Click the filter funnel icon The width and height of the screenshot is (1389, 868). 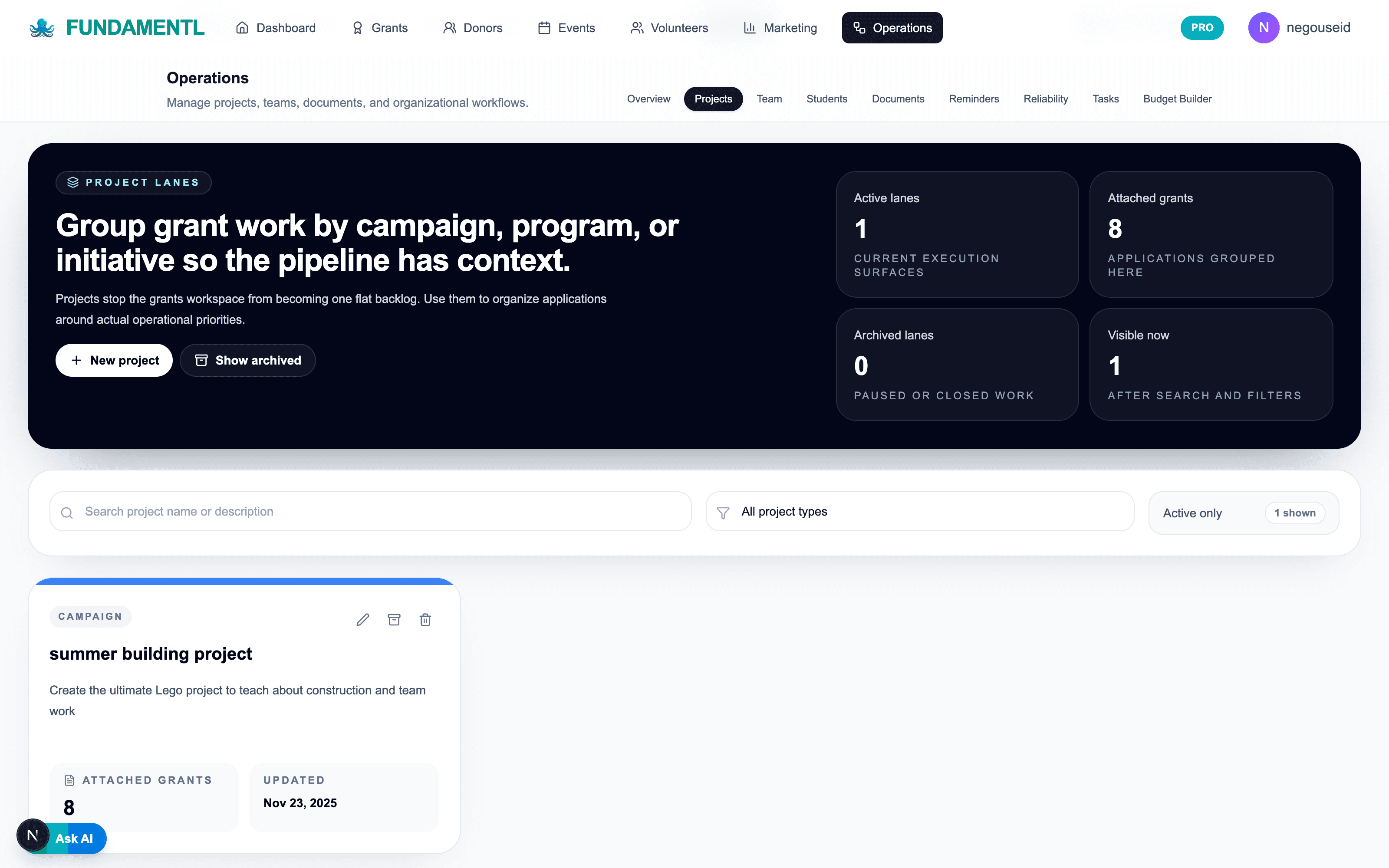click(x=723, y=512)
